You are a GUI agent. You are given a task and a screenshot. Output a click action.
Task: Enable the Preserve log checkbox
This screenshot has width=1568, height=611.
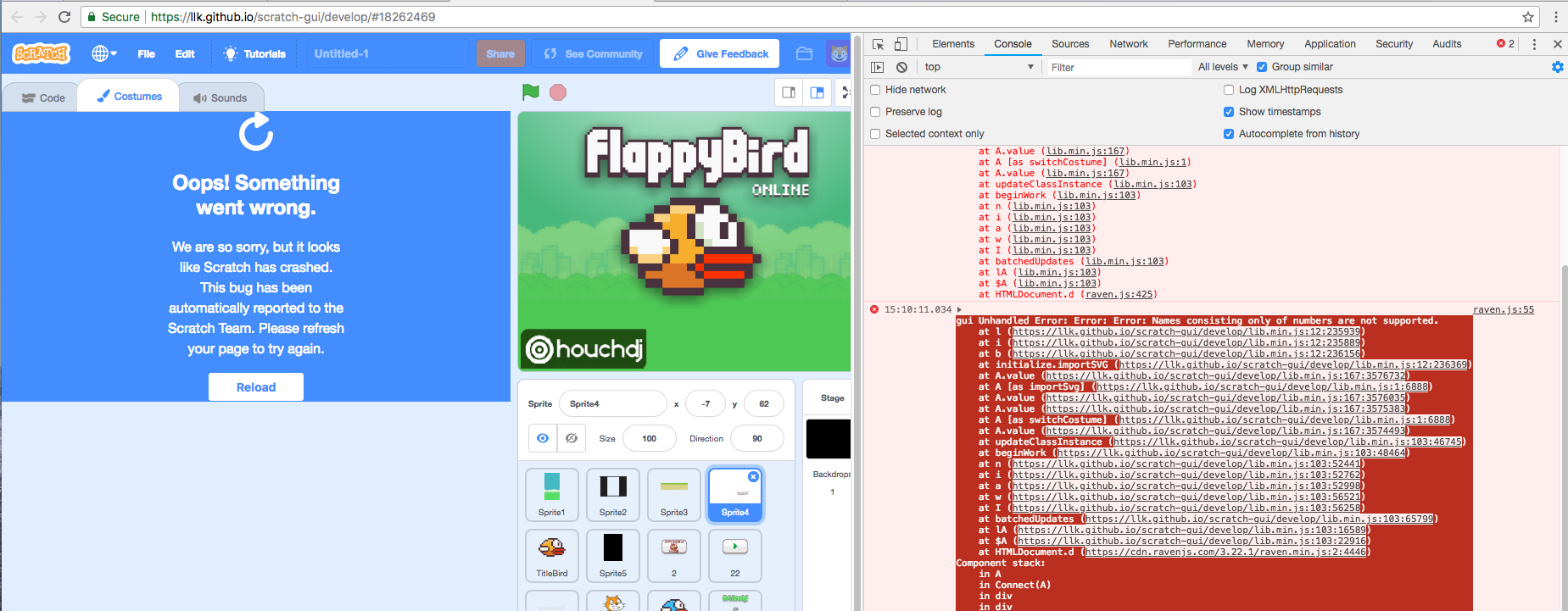(x=875, y=112)
